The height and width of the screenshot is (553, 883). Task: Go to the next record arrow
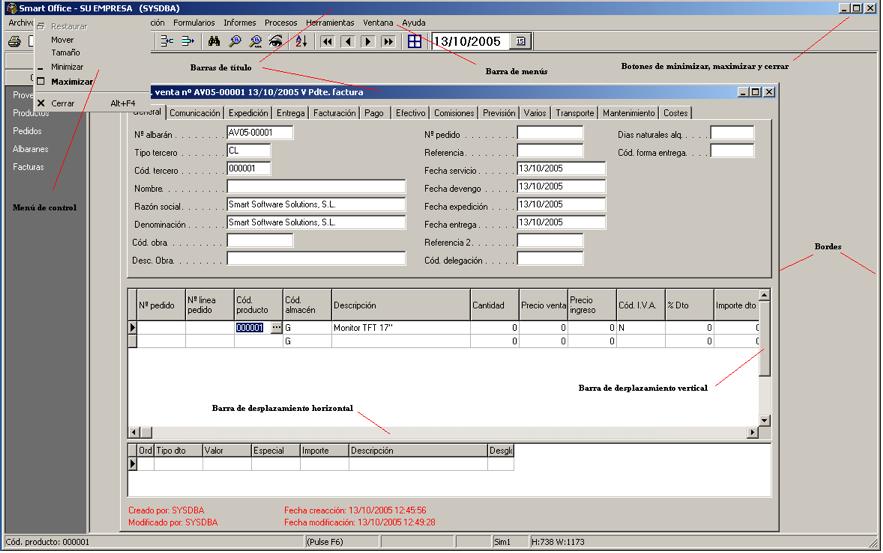tap(368, 42)
